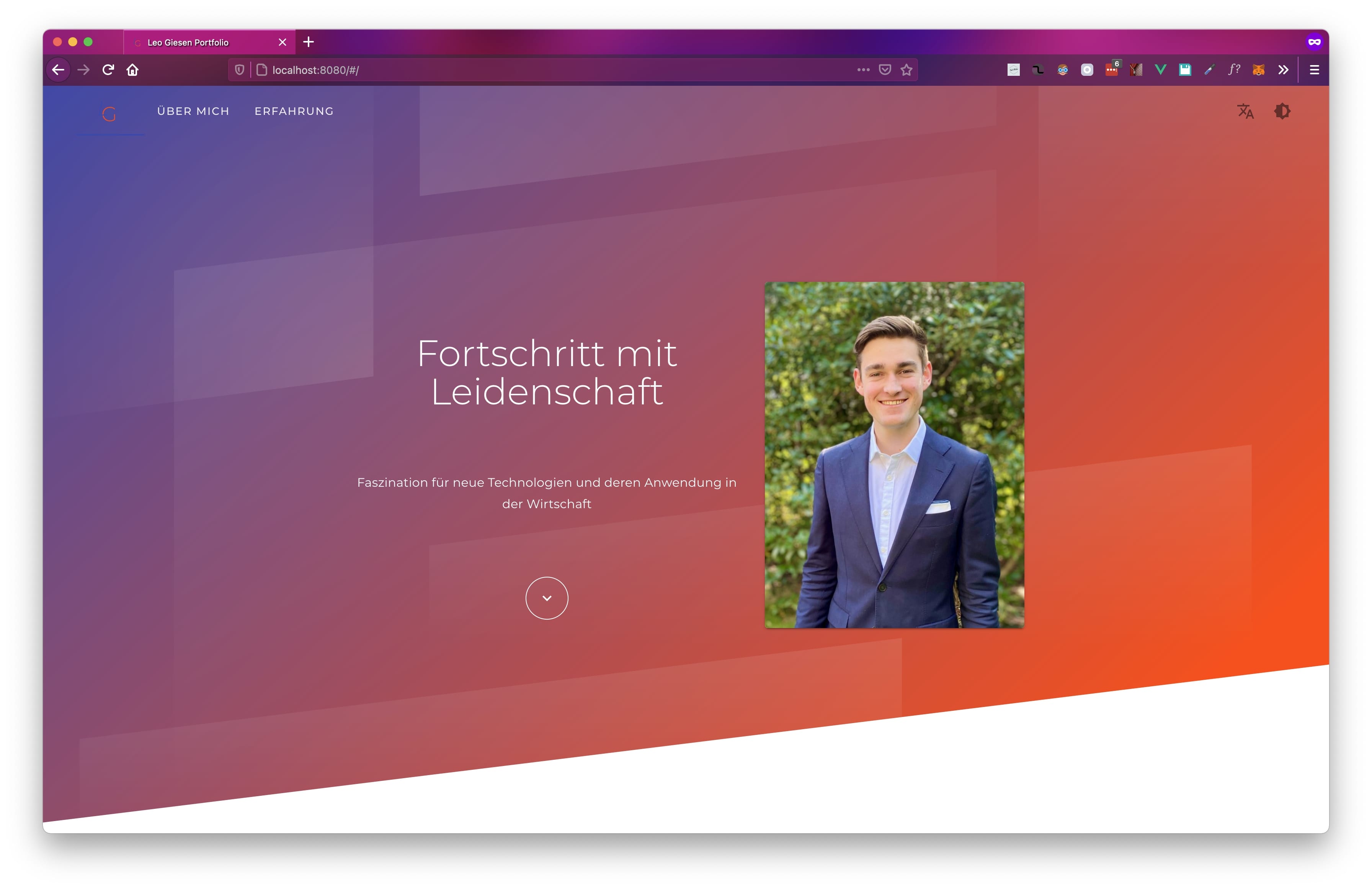Image resolution: width=1372 pixels, height=890 pixels.
Task: Go to the ERFAHRUNG section
Action: coord(294,111)
